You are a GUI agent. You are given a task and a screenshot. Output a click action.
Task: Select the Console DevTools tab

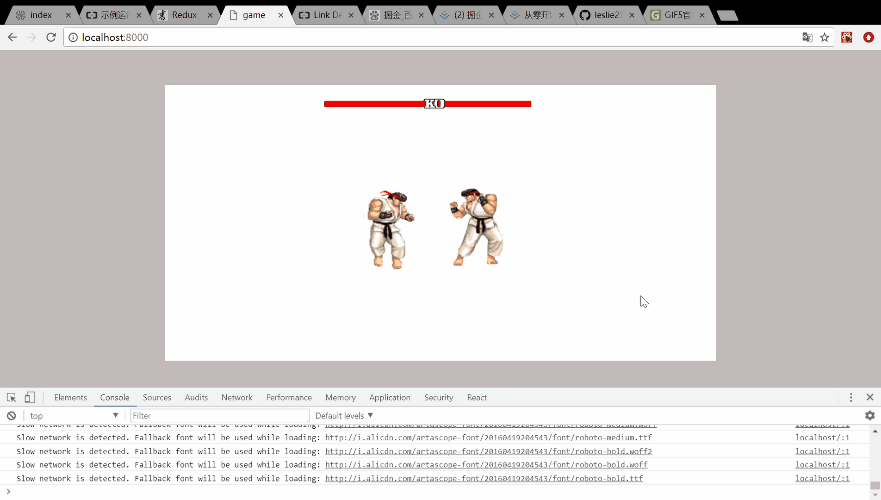coord(115,397)
